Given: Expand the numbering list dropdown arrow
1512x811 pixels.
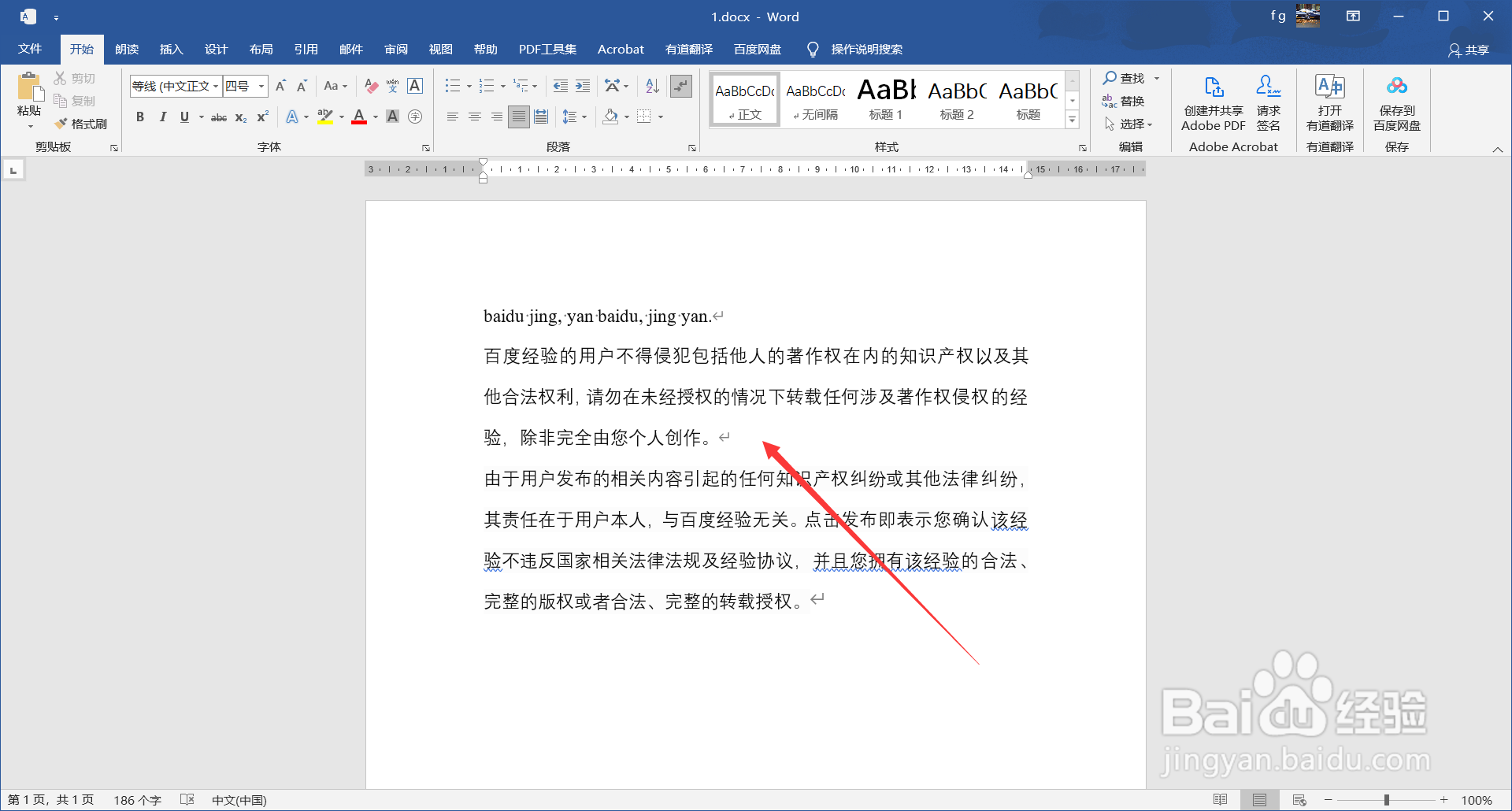Looking at the screenshot, I should 503,86.
